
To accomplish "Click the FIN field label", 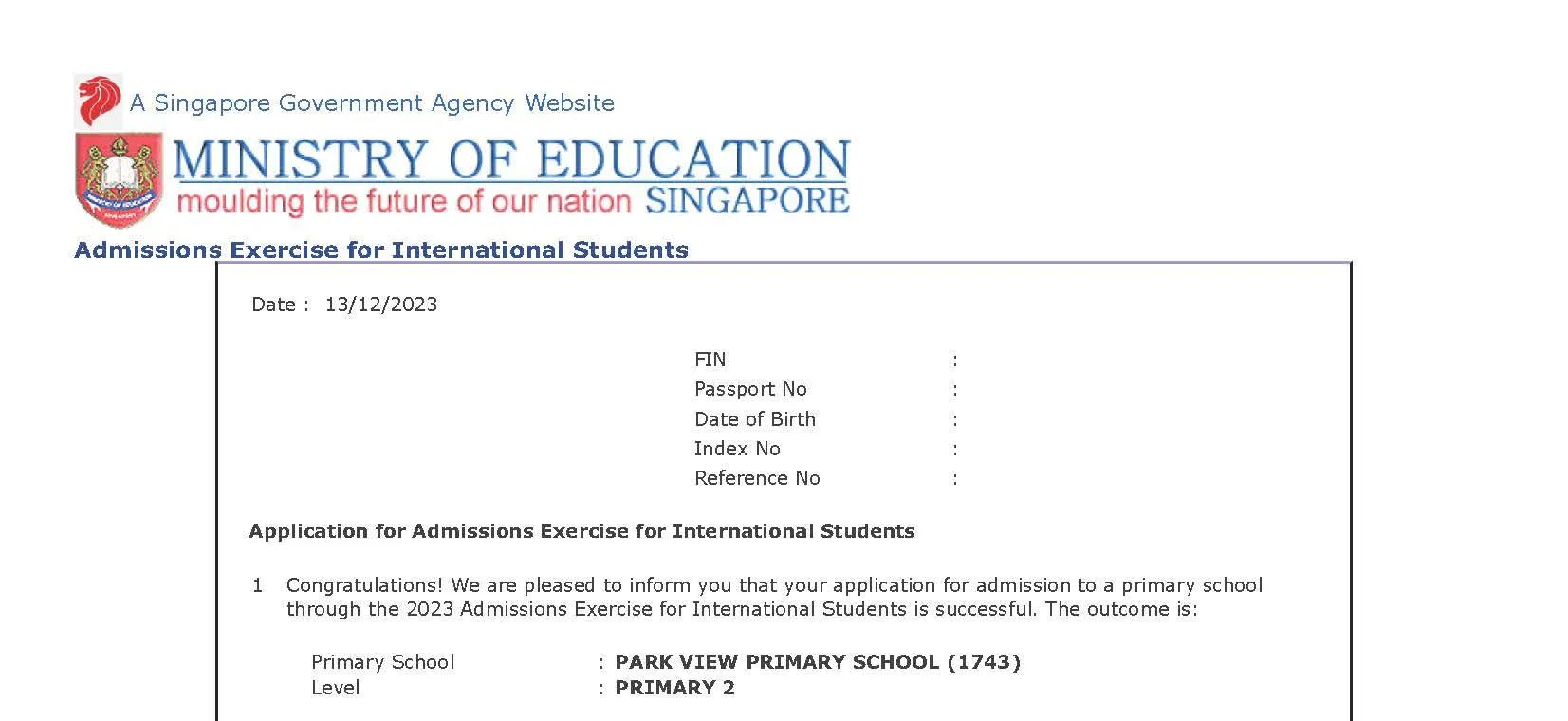I will [710, 360].
